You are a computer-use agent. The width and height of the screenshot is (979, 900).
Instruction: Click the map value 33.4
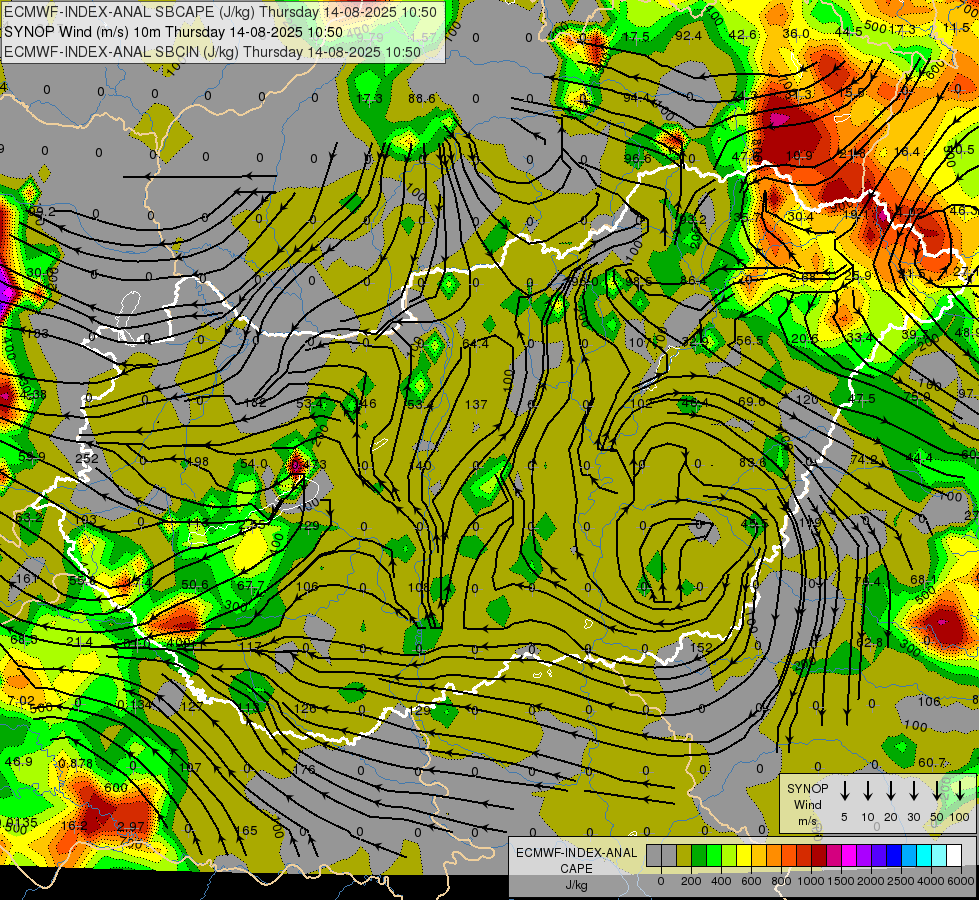tap(859, 337)
